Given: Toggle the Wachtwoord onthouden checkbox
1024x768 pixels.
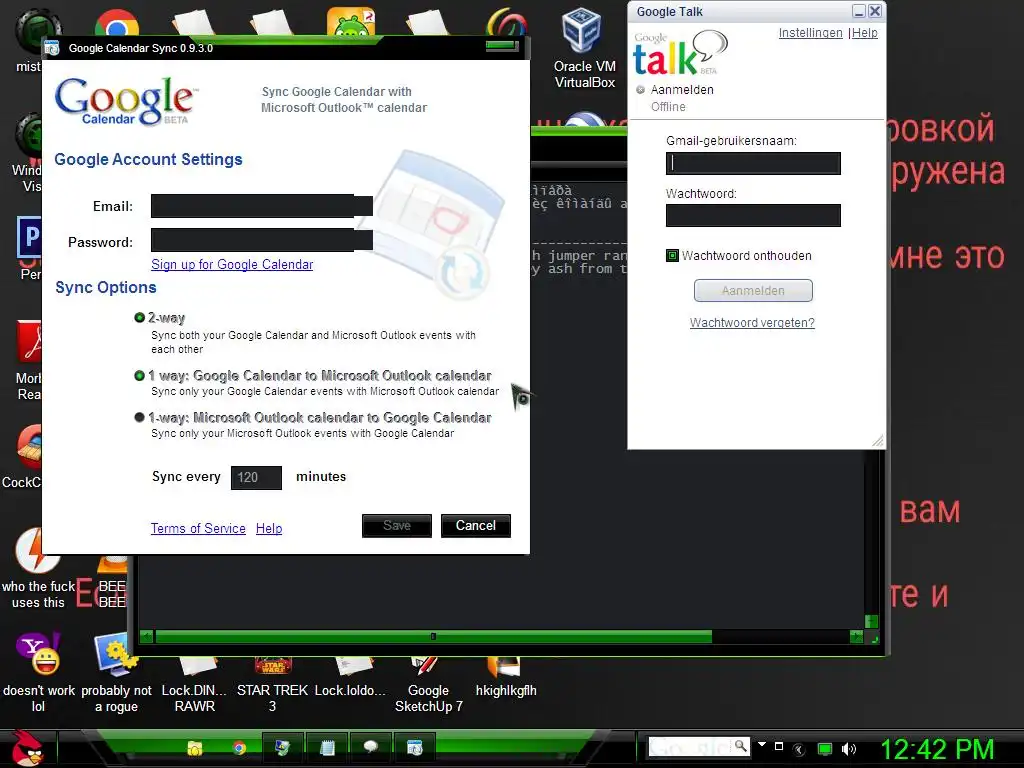Looking at the screenshot, I should coord(672,255).
